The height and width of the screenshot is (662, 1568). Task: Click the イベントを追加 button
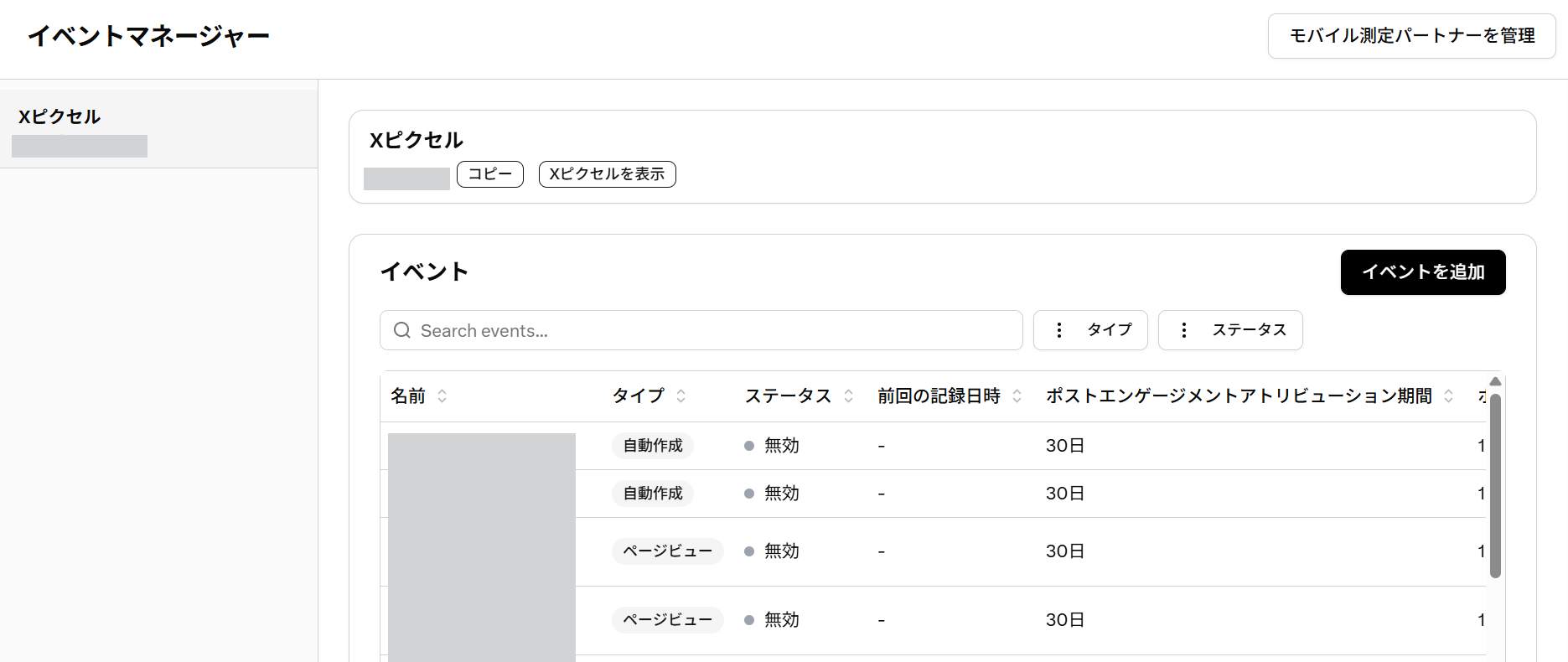(1422, 272)
